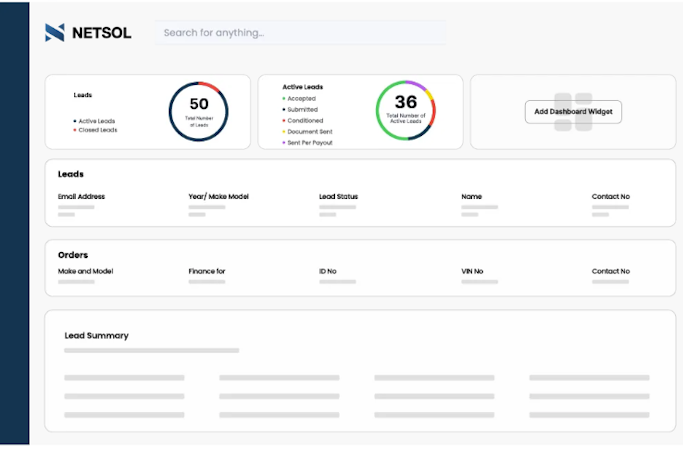683x450 pixels.
Task: Select the Submitted legend entry
Action: [301, 110]
